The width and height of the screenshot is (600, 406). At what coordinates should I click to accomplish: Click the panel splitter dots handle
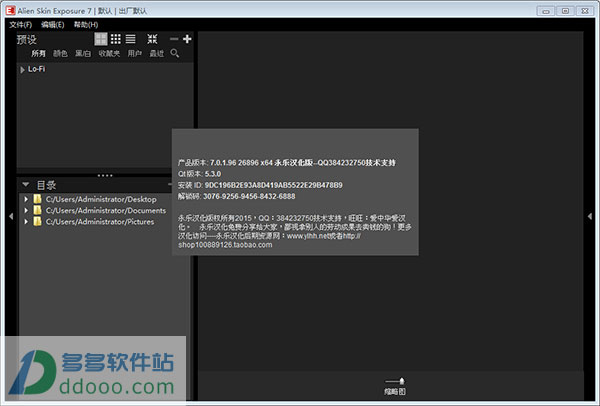click(105, 175)
